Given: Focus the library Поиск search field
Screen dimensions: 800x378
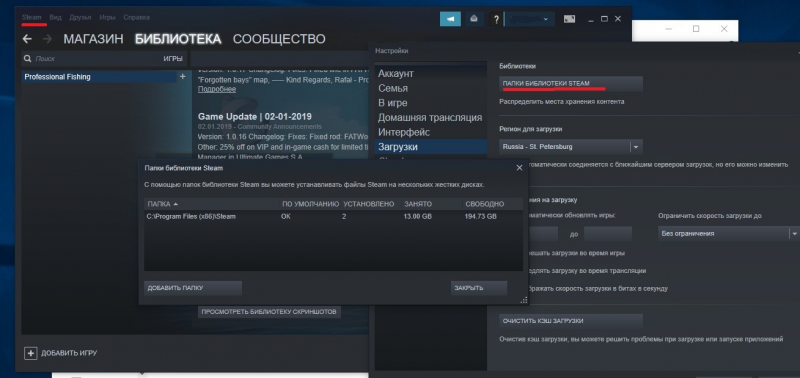Looking at the screenshot, I should click(x=92, y=59).
